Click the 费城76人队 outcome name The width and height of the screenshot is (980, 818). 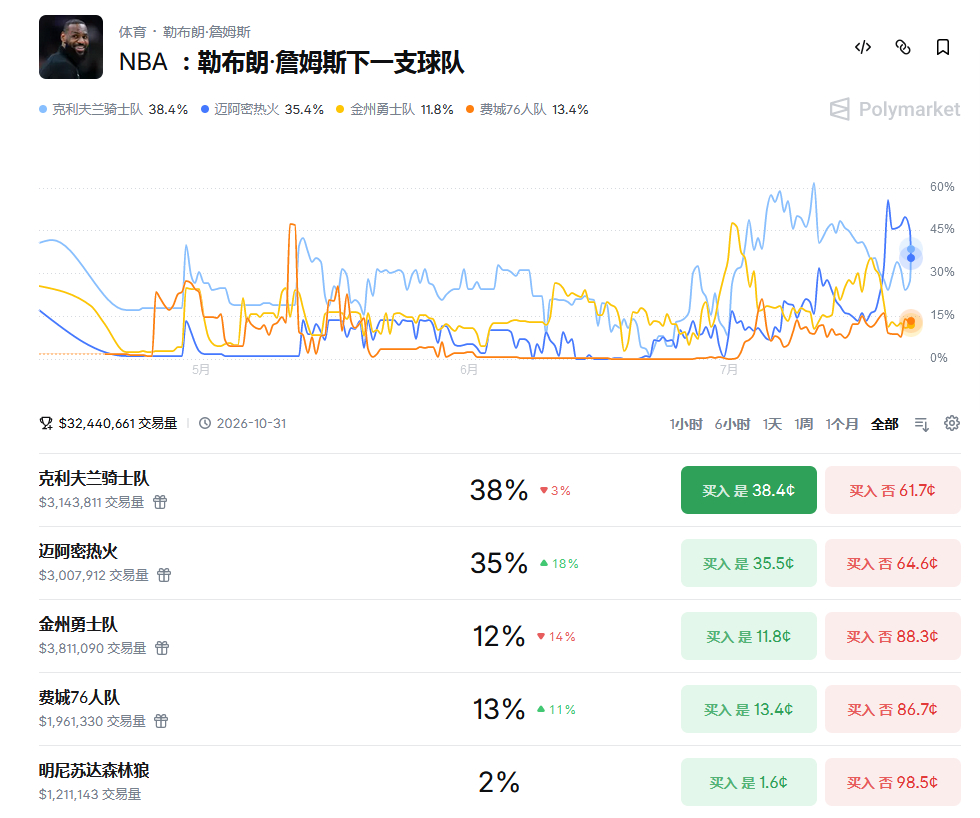79,697
